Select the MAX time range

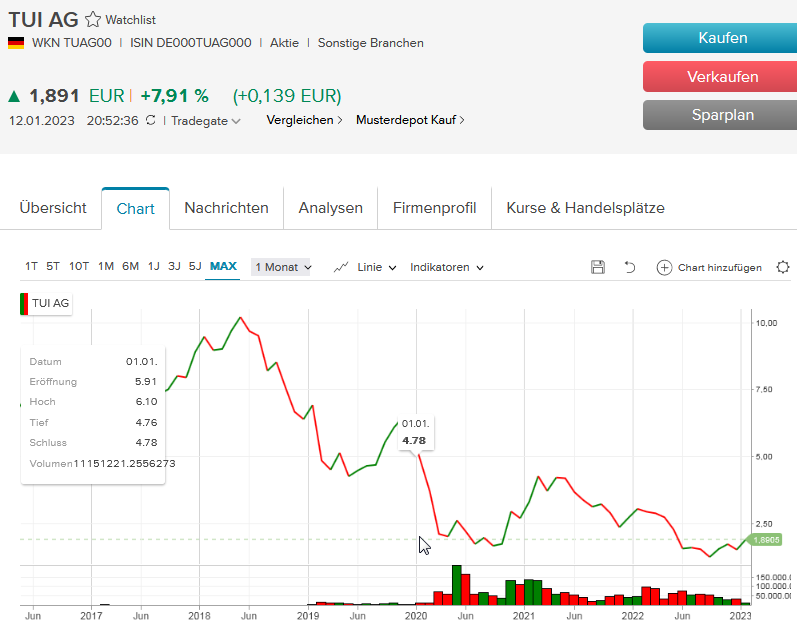(x=223, y=266)
